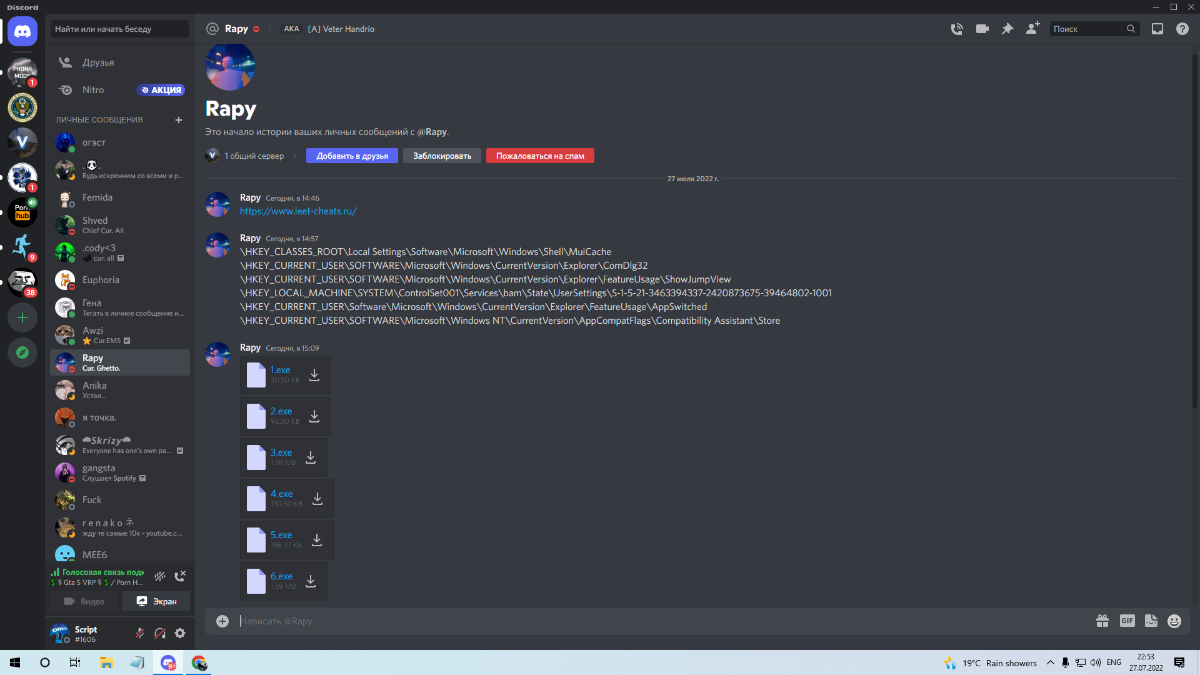Image resolution: width=1200 pixels, height=675 pixels.
Task: Open attachment plus menu in message box
Action: [222, 621]
